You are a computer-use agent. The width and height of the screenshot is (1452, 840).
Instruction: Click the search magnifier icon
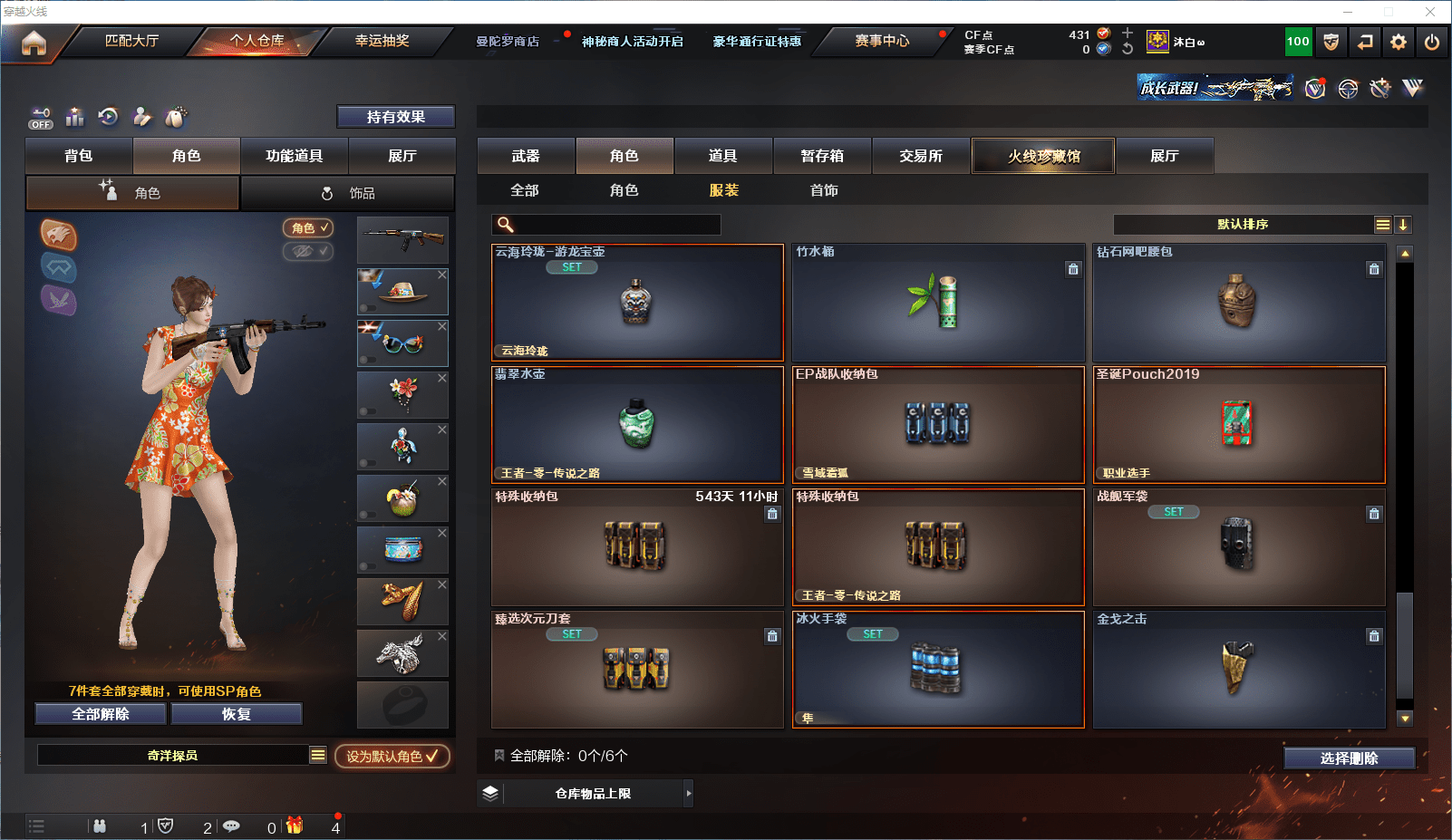[506, 225]
